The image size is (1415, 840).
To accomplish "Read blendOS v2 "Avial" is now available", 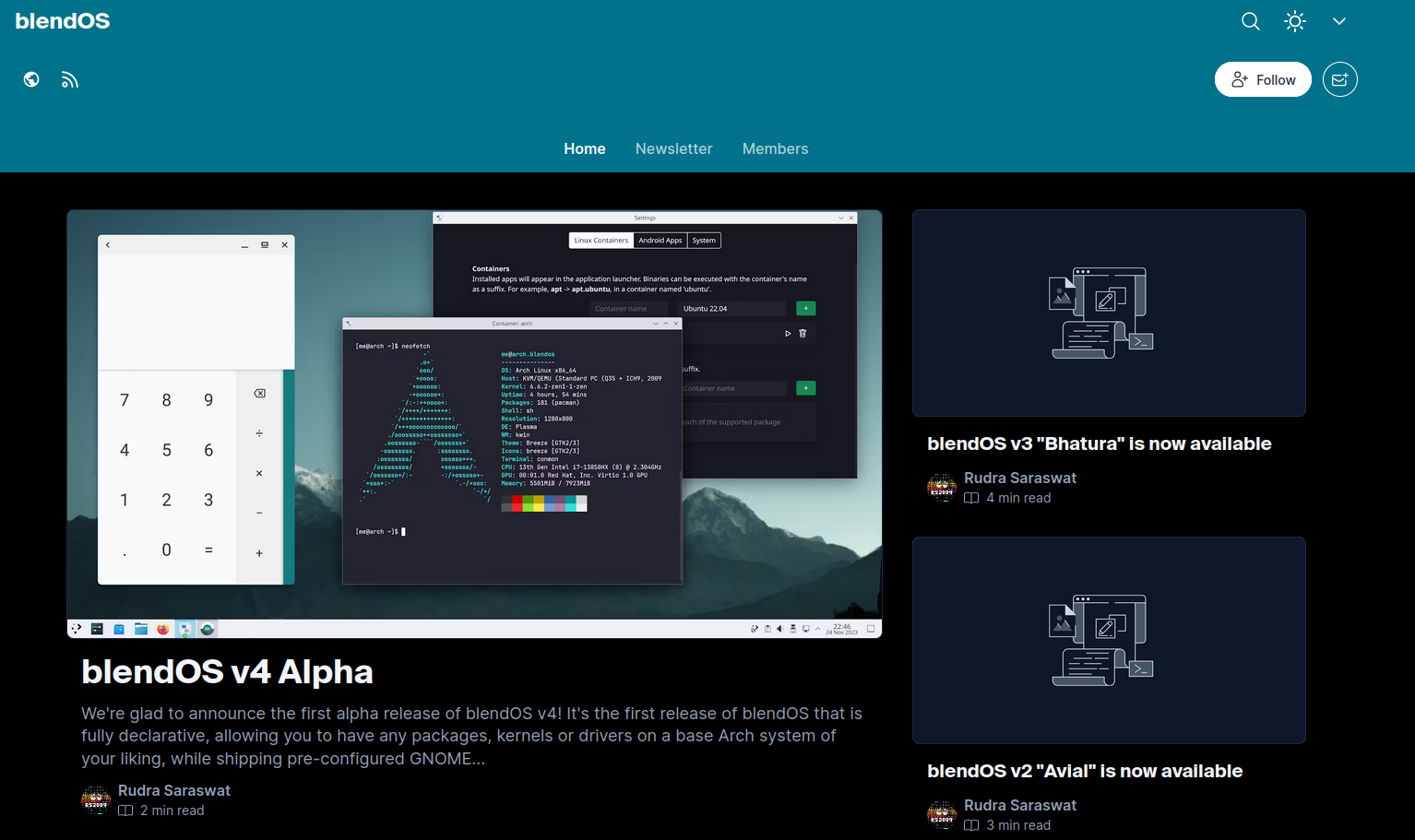I will coord(1084,771).
